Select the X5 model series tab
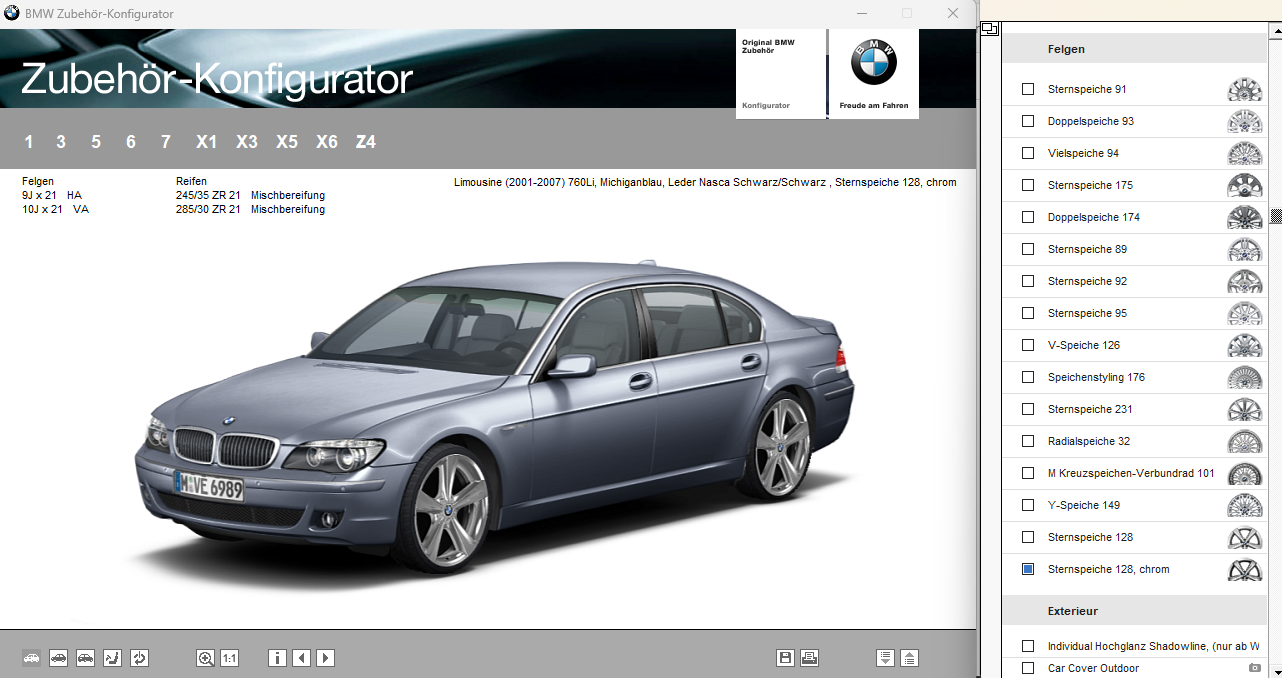Viewport: 1282px width, 678px height. tap(287, 142)
